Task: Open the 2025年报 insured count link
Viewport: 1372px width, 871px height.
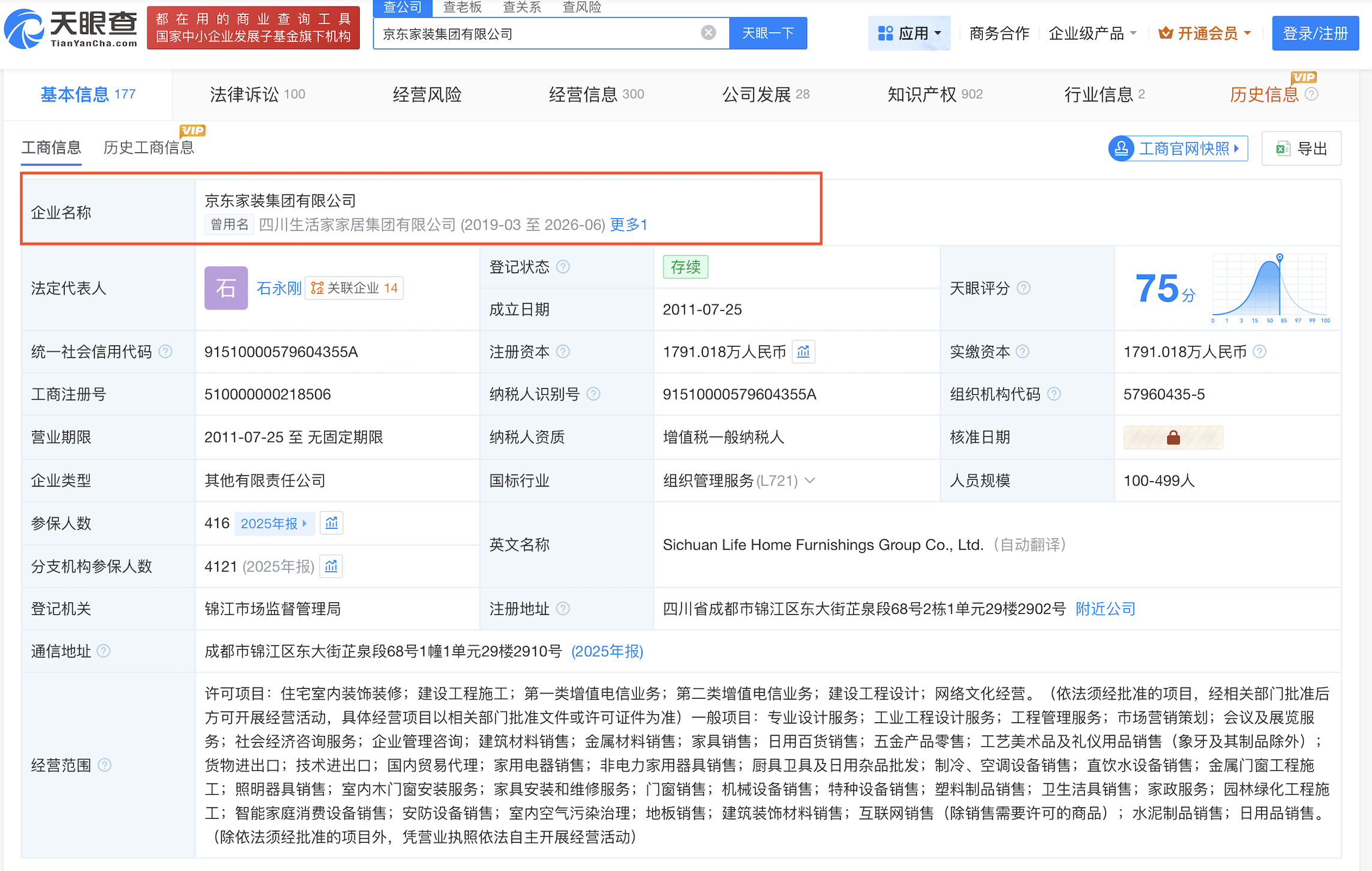Action: [273, 524]
